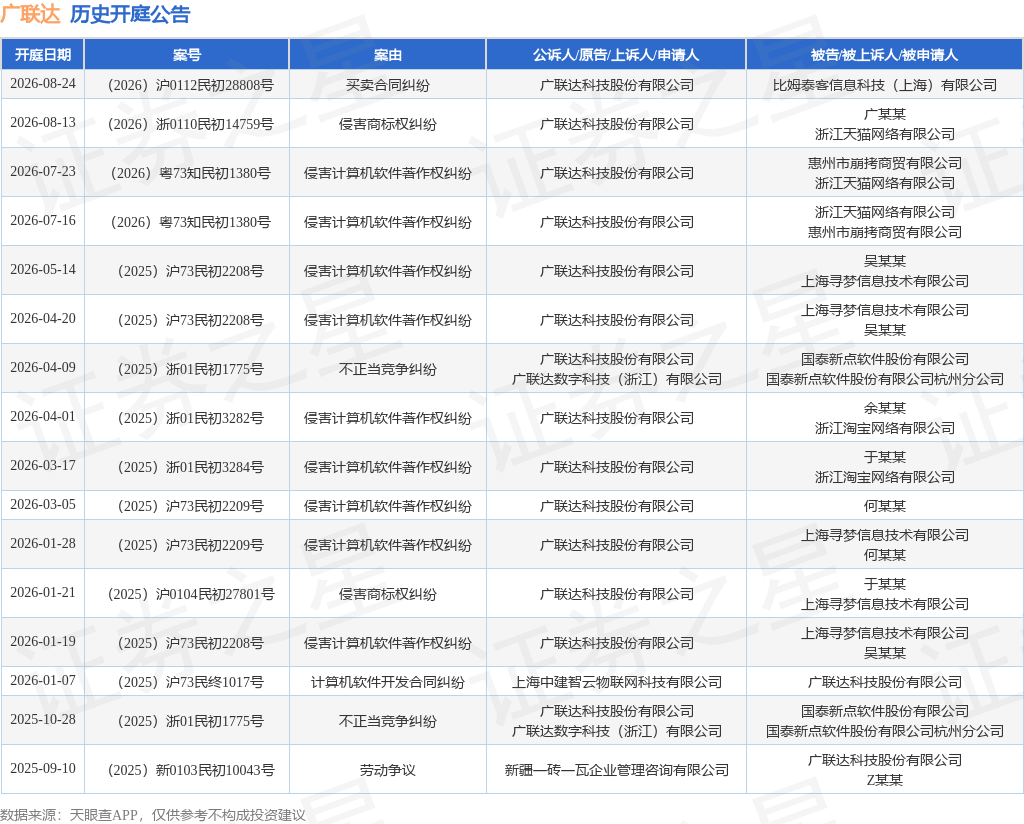The image size is (1024, 824).
Task: Select the 2026-08-13 date cell
Action: (x=43, y=123)
